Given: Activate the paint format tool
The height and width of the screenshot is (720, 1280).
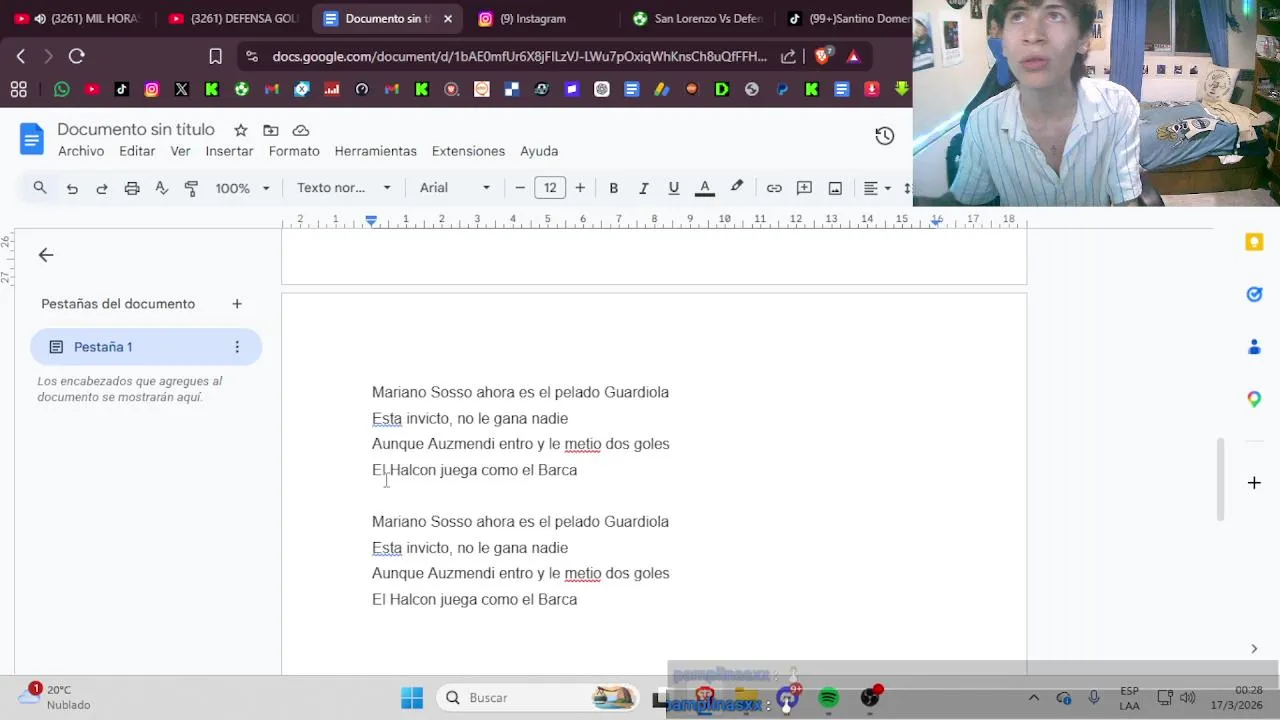Looking at the screenshot, I should tap(192, 188).
